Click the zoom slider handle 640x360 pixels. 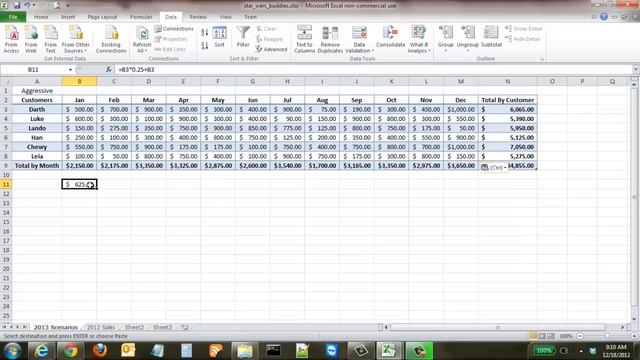[607, 336]
